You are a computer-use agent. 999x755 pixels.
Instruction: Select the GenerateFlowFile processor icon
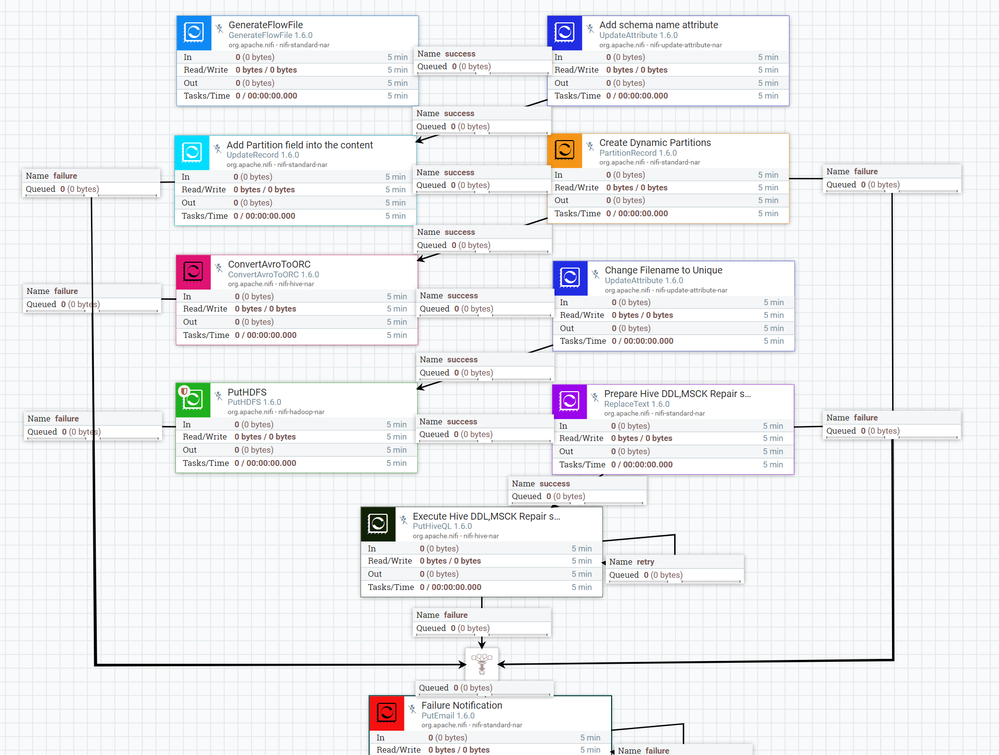pos(193,32)
